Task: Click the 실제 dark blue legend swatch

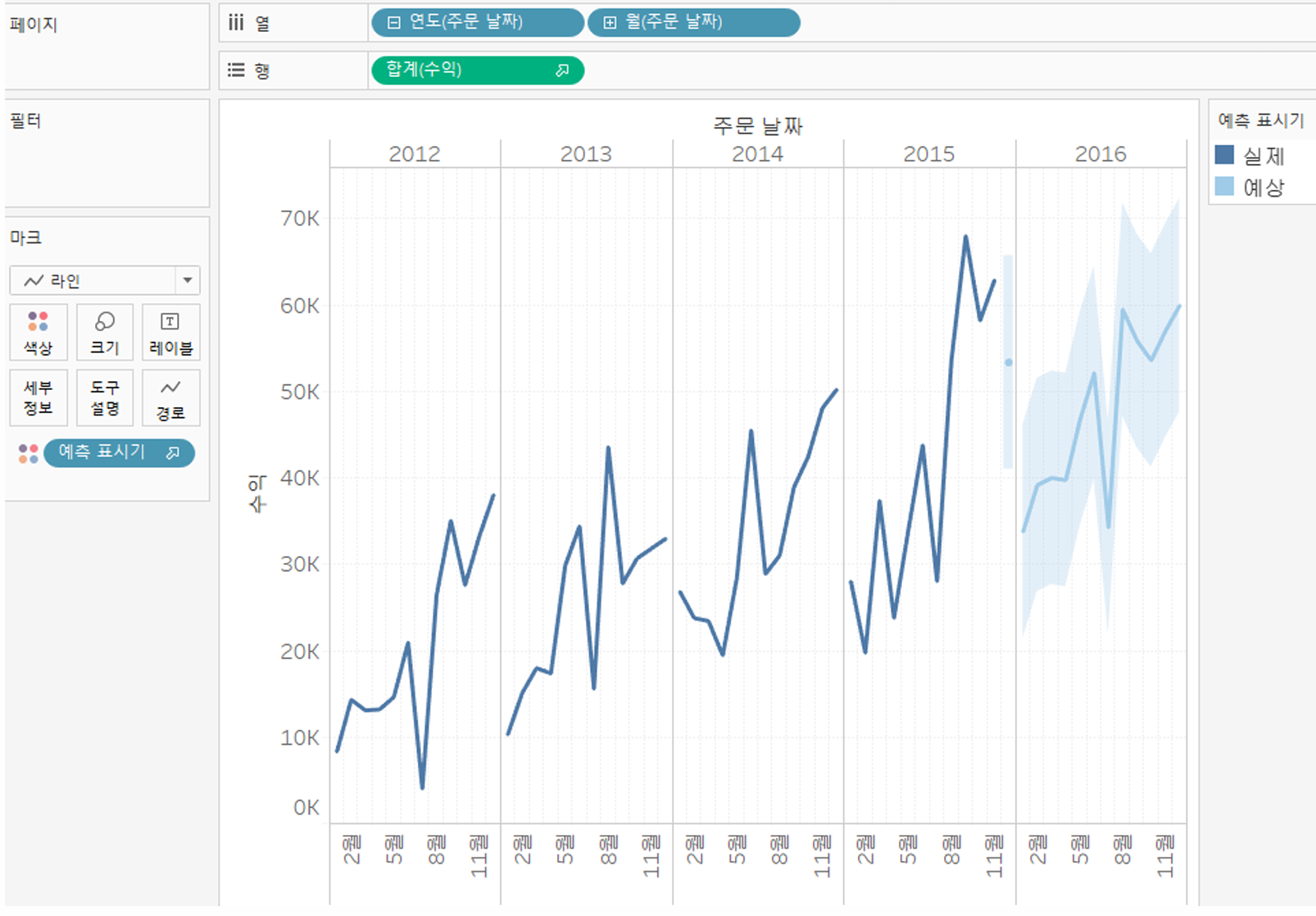Action: tap(1224, 155)
